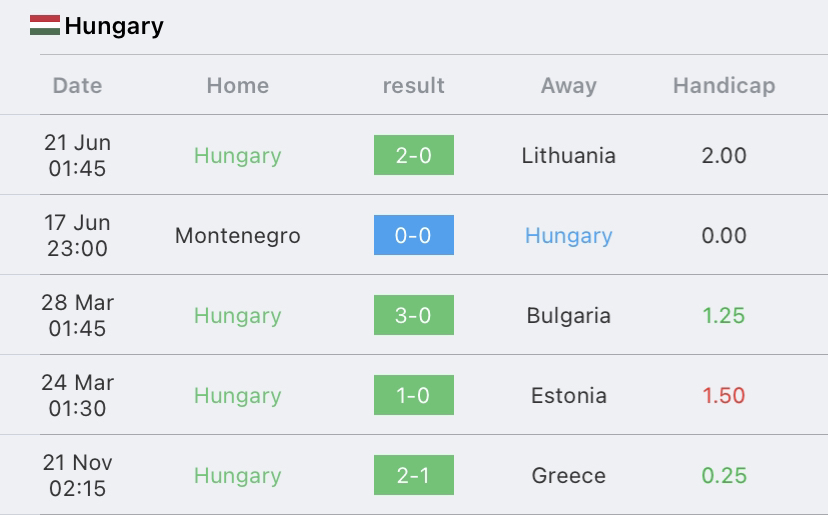The width and height of the screenshot is (828, 515).
Task: Open the Hungary team heading
Action: click(114, 26)
